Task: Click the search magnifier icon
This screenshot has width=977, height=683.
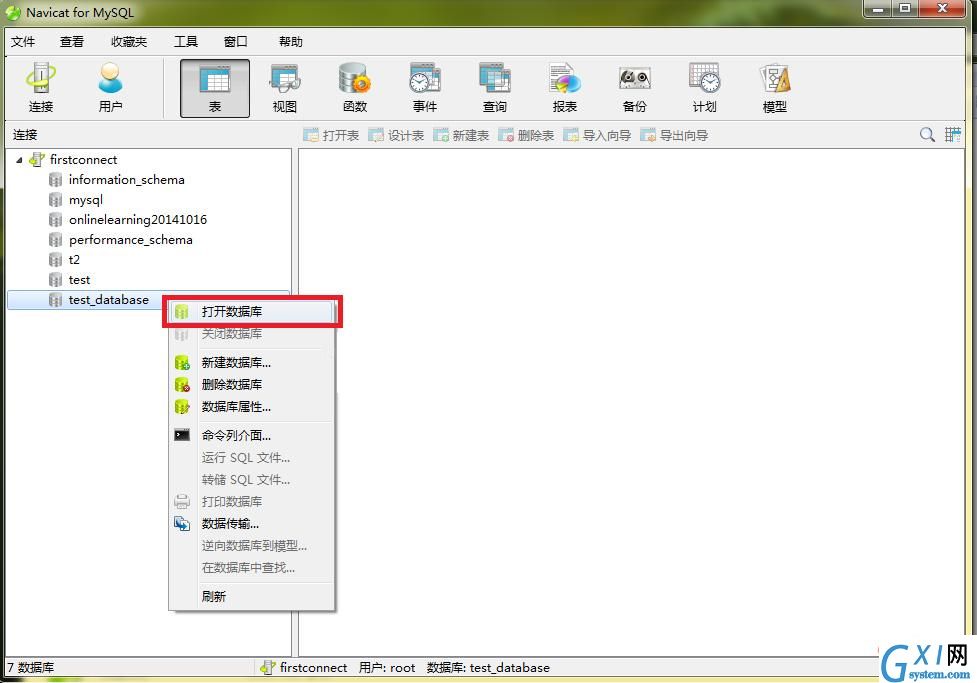Action: (927, 135)
